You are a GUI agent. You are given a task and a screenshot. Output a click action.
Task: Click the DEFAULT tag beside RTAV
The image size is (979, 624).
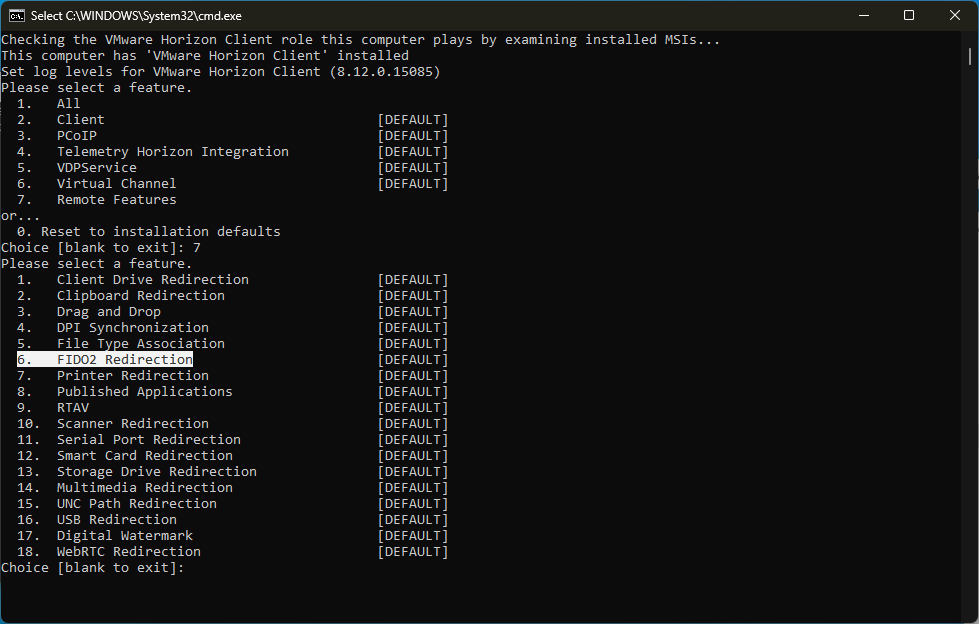coord(413,408)
